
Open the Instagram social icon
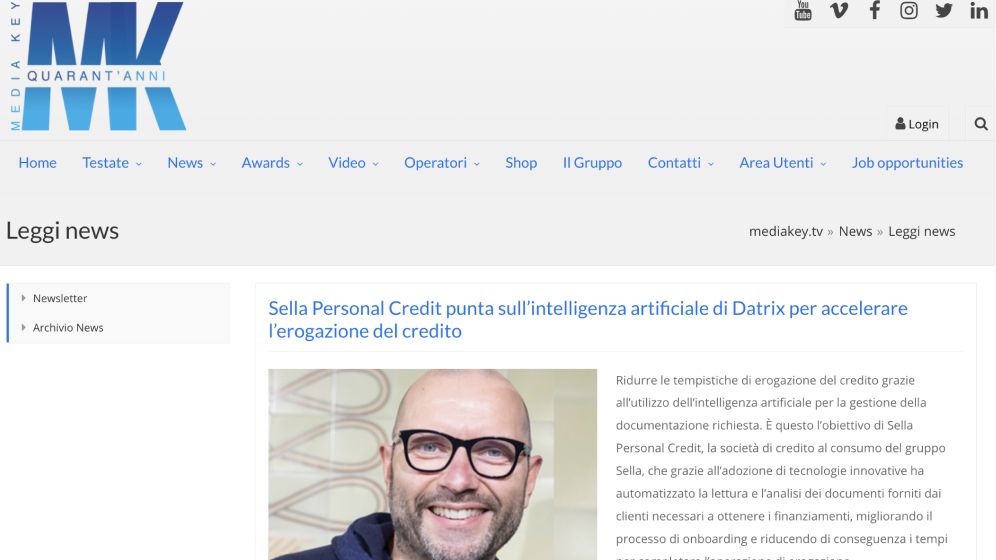(x=909, y=10)
